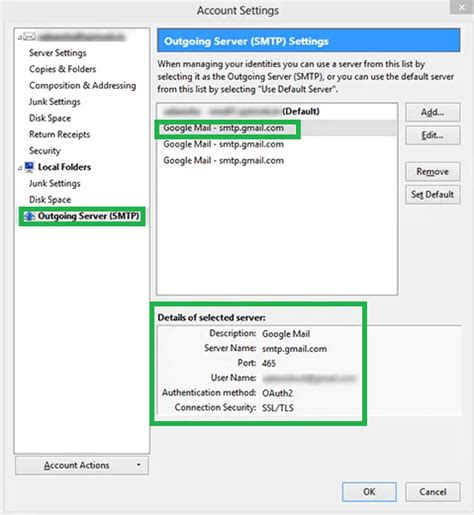
Task: Click the SSL/TLS connection security value
Action: pos(278,408)
